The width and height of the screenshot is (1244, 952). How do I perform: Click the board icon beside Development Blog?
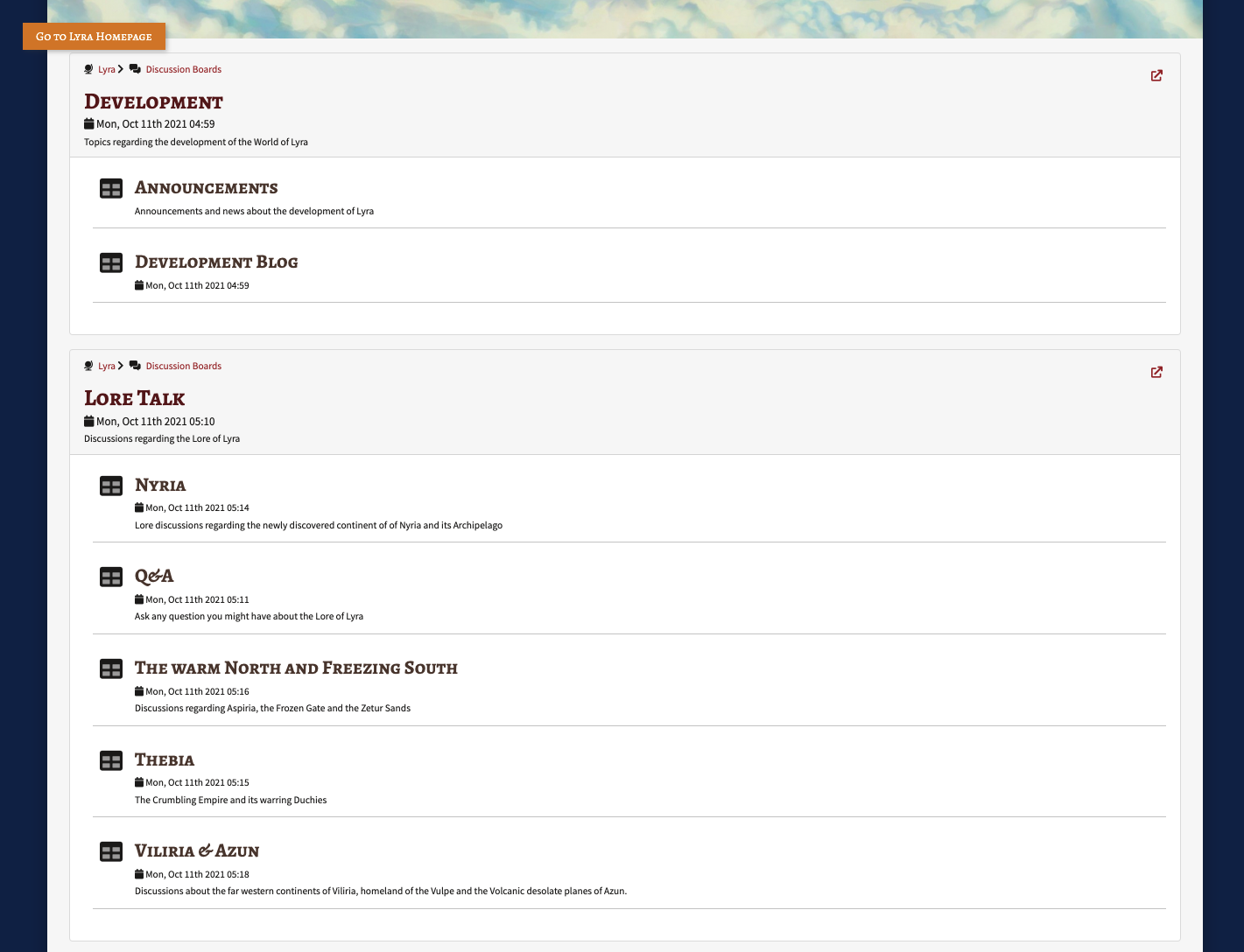(x=111, y=263)
